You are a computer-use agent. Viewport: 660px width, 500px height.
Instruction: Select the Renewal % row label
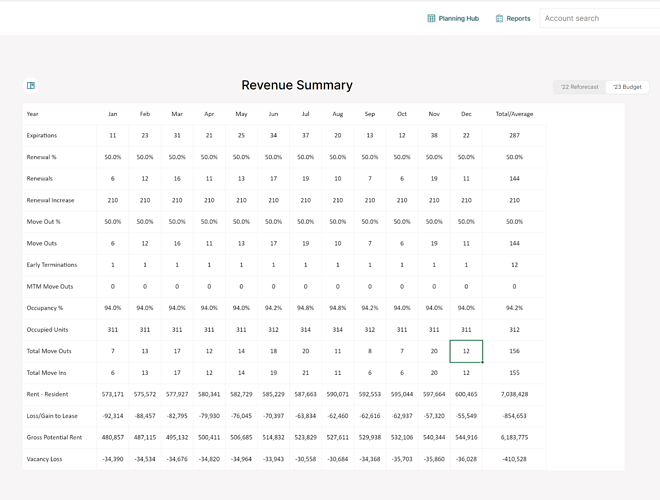[41, 157]
